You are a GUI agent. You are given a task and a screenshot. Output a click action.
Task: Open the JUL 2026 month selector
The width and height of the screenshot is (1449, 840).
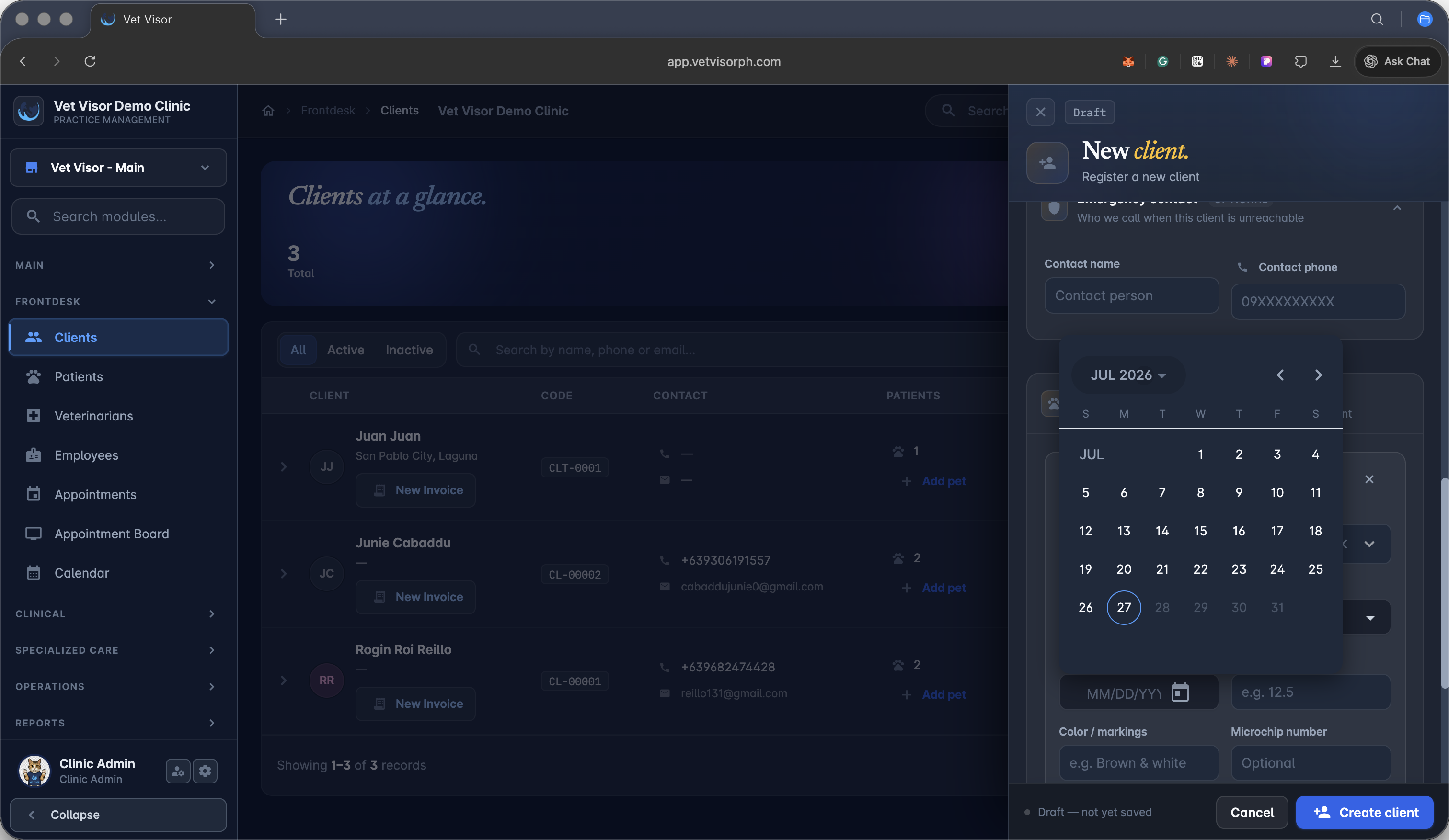tap(1128, 375)
